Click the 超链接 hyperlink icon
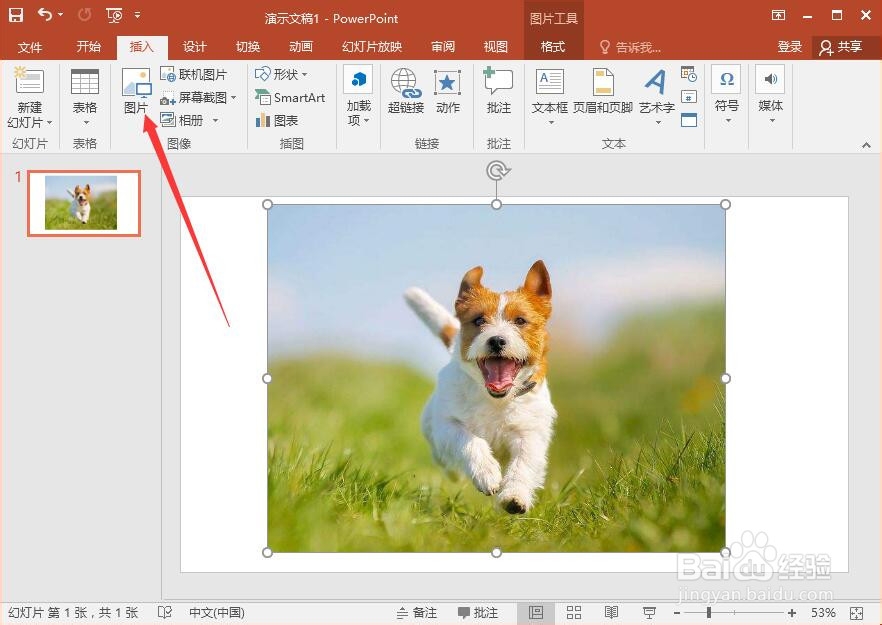The height and width of the screenshot is (625, 882). [x=406, y=82]
